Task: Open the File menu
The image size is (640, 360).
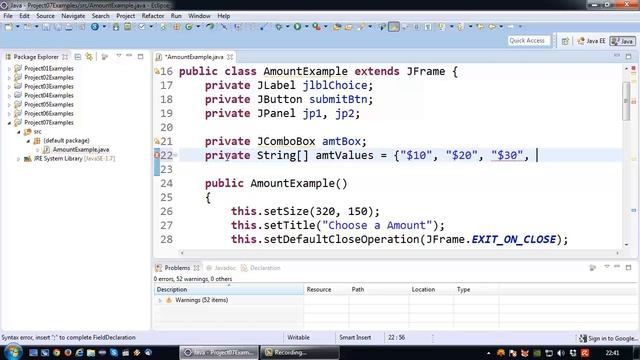Action: (8, 16)
